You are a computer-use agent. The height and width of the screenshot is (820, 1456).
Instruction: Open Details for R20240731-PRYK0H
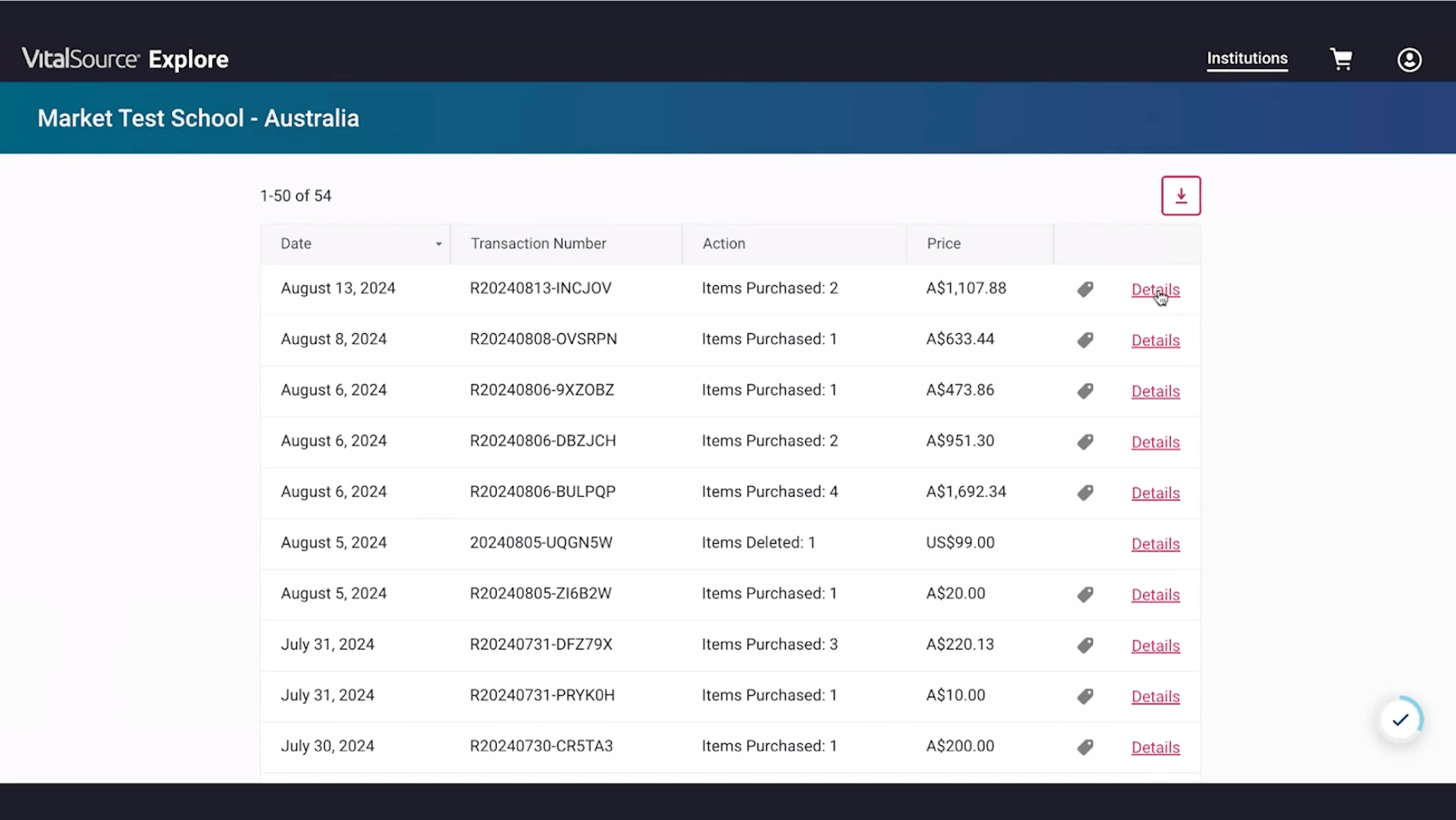coord(1155,696)
